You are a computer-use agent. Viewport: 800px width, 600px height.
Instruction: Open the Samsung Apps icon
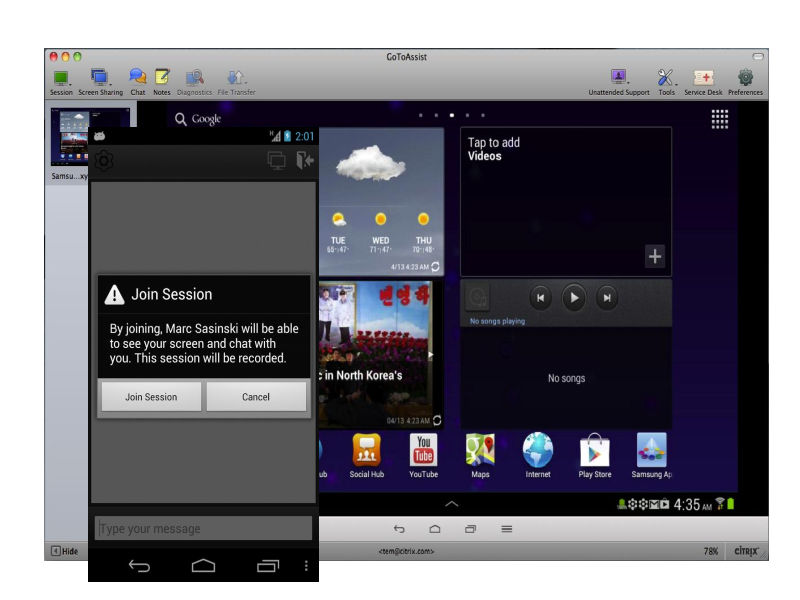click(652, 456)
